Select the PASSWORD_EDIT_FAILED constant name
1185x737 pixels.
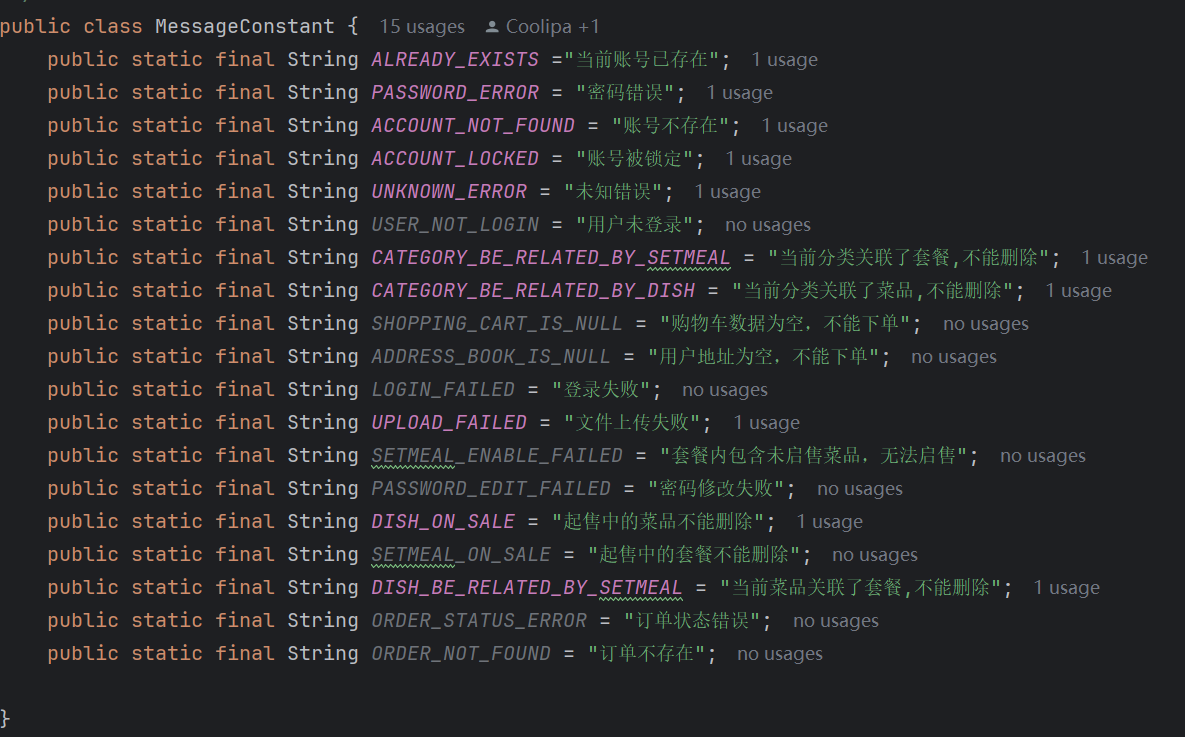point(490,489)
